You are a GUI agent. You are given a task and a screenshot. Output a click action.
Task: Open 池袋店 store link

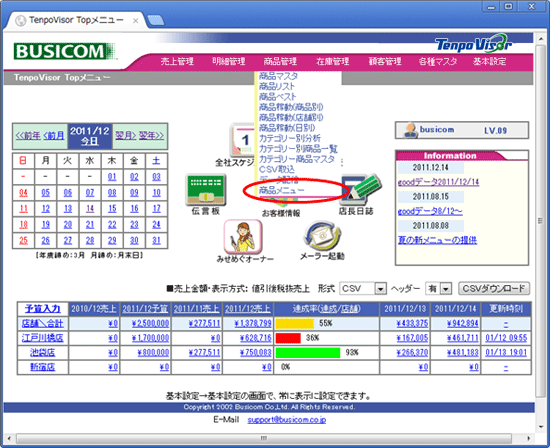tap(42, 353)
